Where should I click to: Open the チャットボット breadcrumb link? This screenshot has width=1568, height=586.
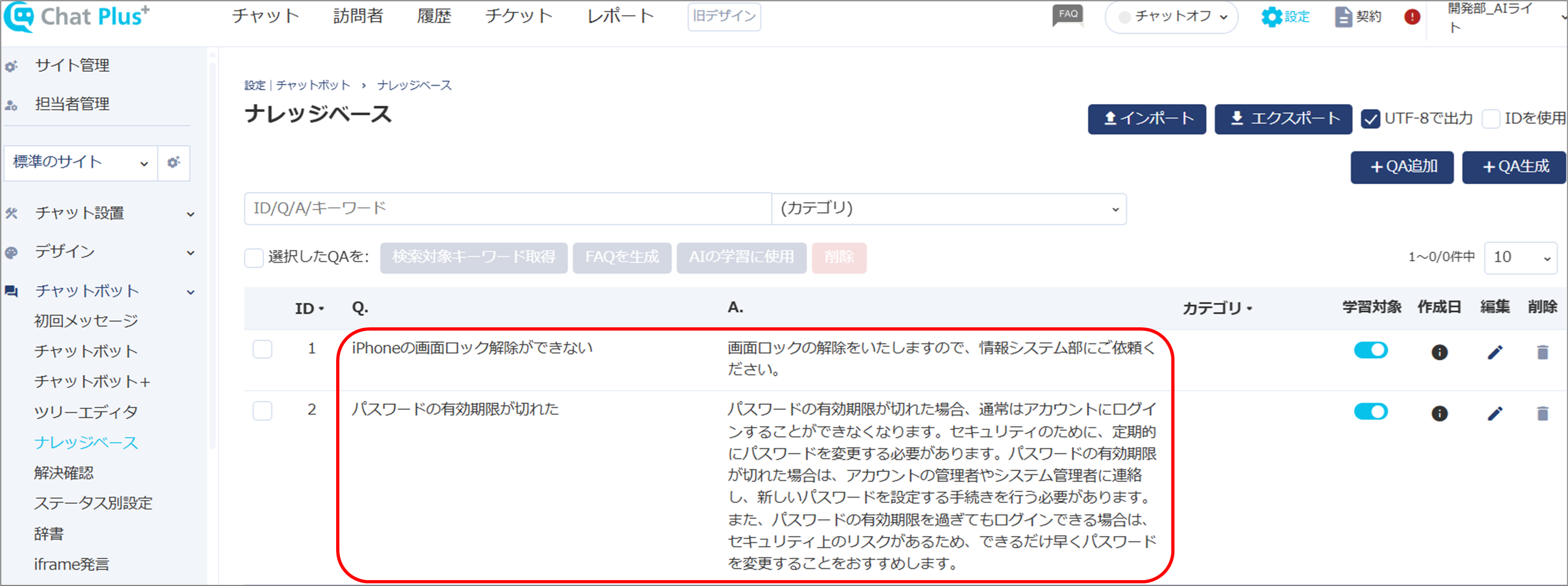(x=314, y=85)
